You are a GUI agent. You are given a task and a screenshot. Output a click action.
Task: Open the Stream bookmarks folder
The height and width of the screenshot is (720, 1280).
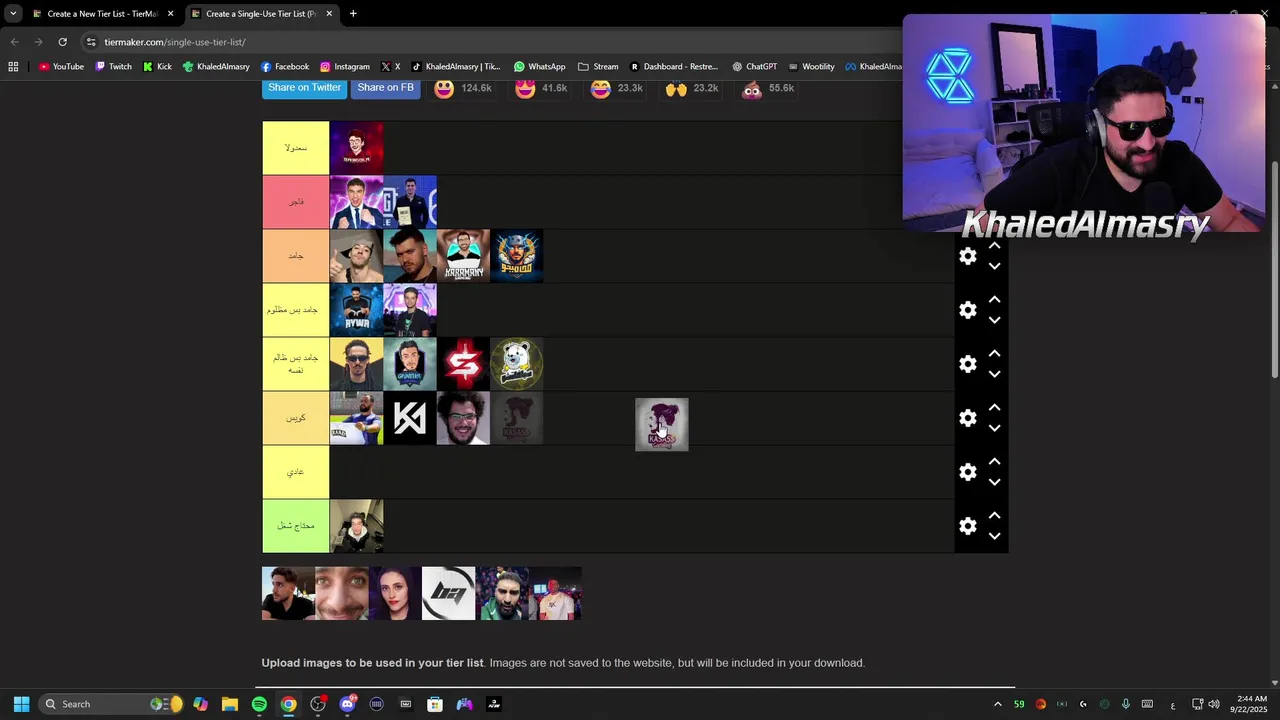598,67
